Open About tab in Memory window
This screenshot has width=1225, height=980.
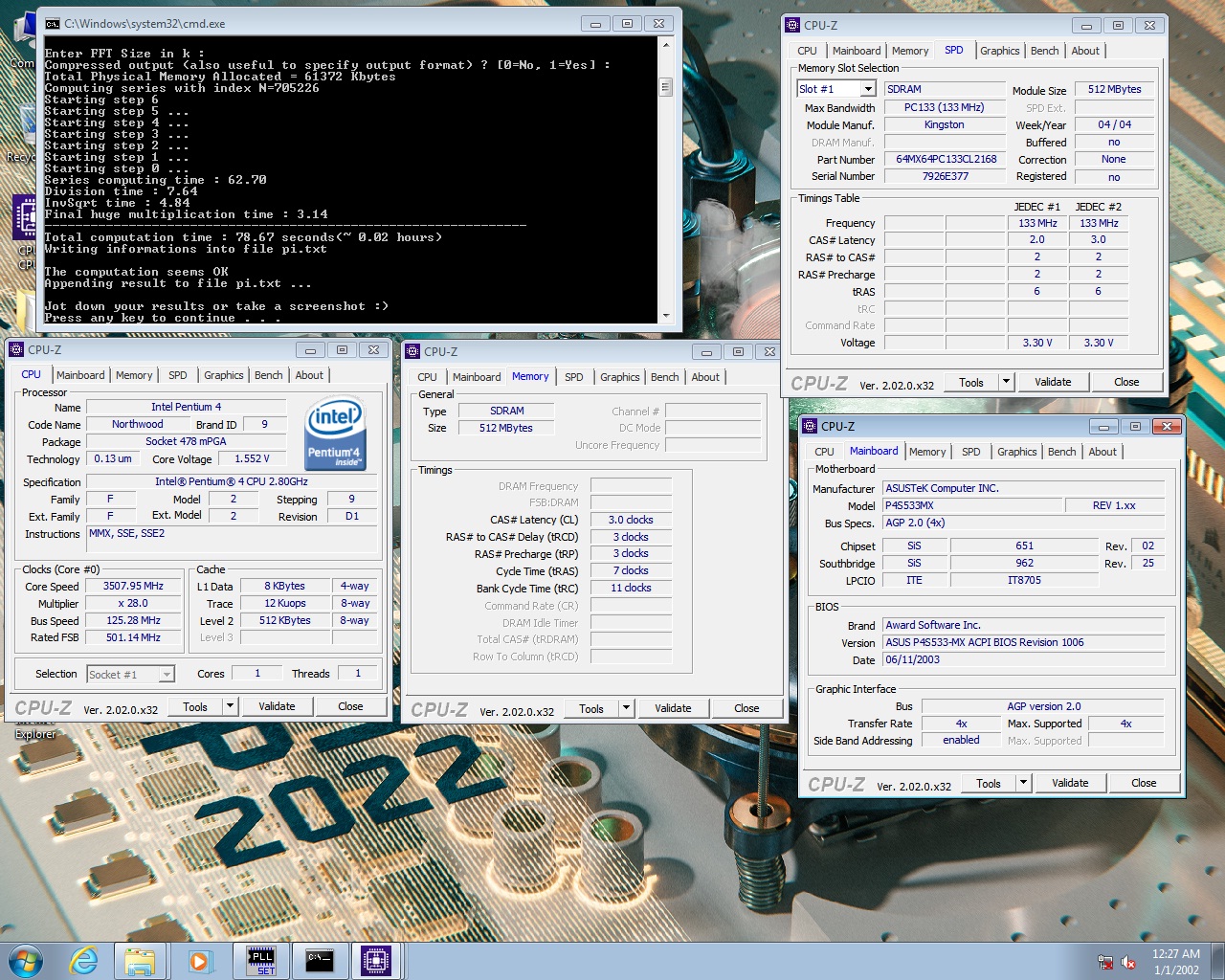click(x=705, y=377)
